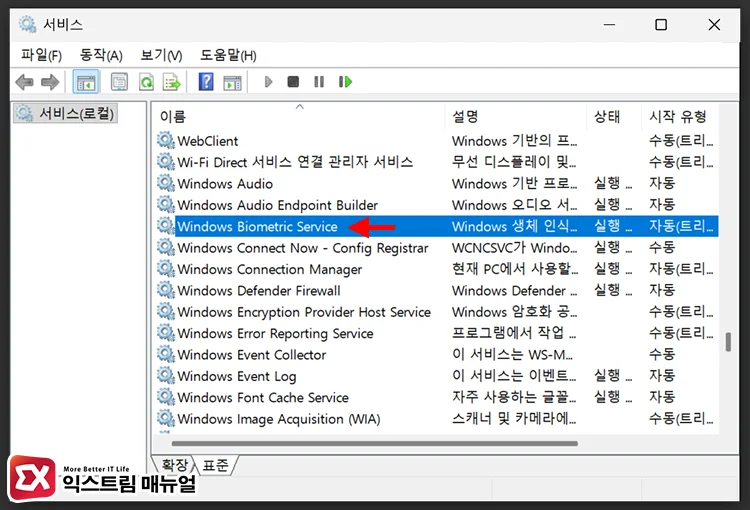Select Windows Encryption Provider Host Service name
This screenshot has height=510, width=750.
click(x=304, y=312)
